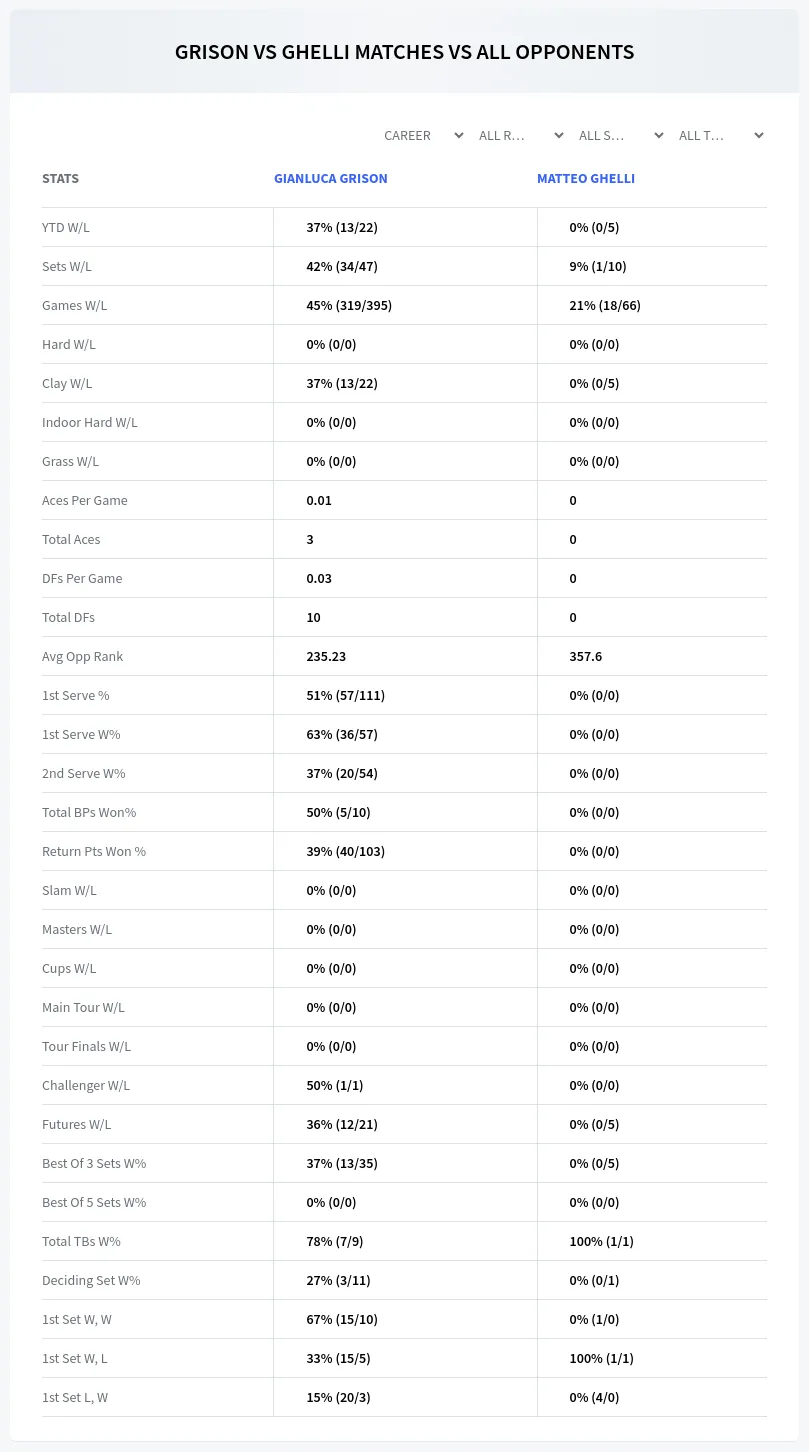Image resolution: width=809 pixels, height=1452 pixels.
Task: Select the Challenger W/L row label
Action: pos(86,1085)
